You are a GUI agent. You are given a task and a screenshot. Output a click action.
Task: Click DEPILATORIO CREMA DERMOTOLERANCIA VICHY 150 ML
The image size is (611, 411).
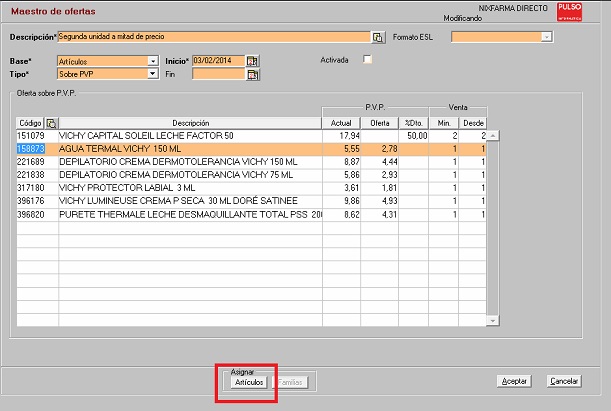178,162
